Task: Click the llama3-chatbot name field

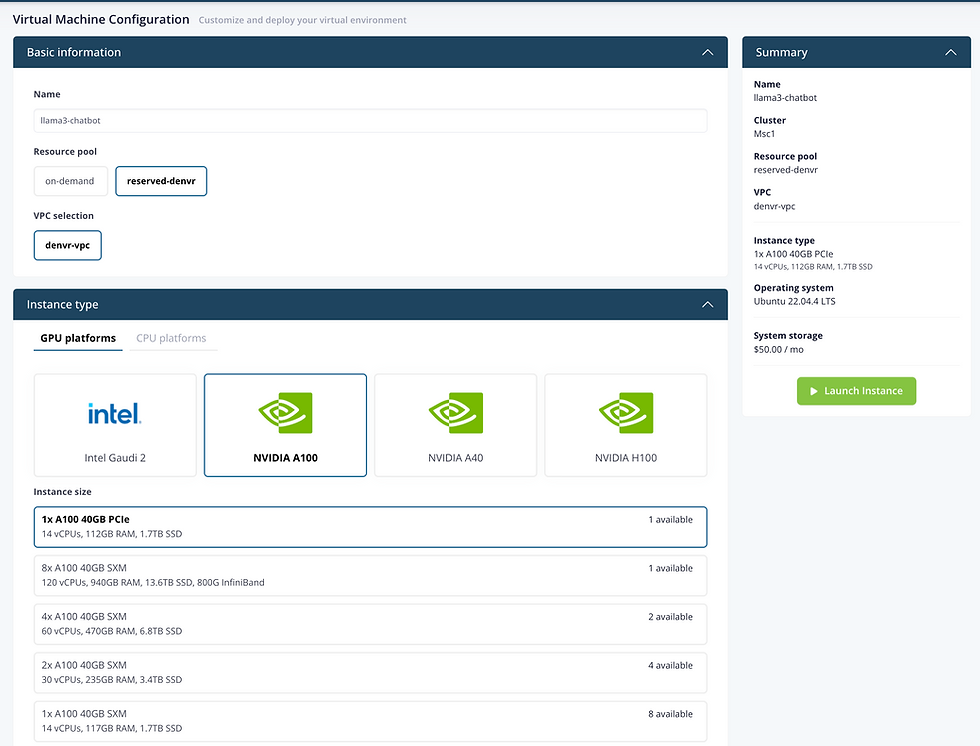Action: (x=370, y=120)
